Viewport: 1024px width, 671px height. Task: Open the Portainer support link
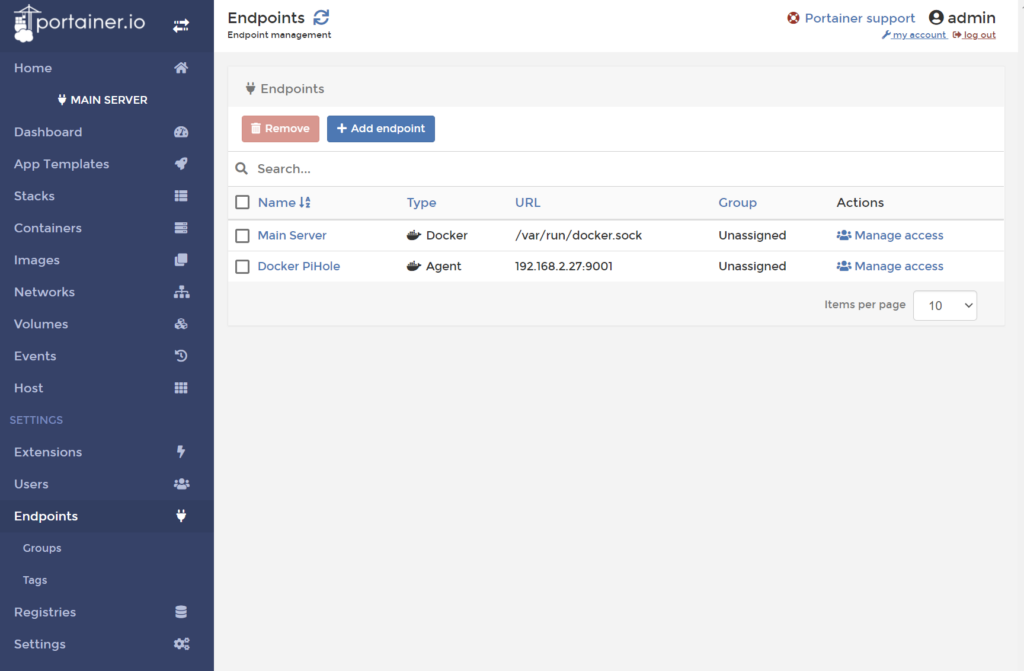point(859,18)
